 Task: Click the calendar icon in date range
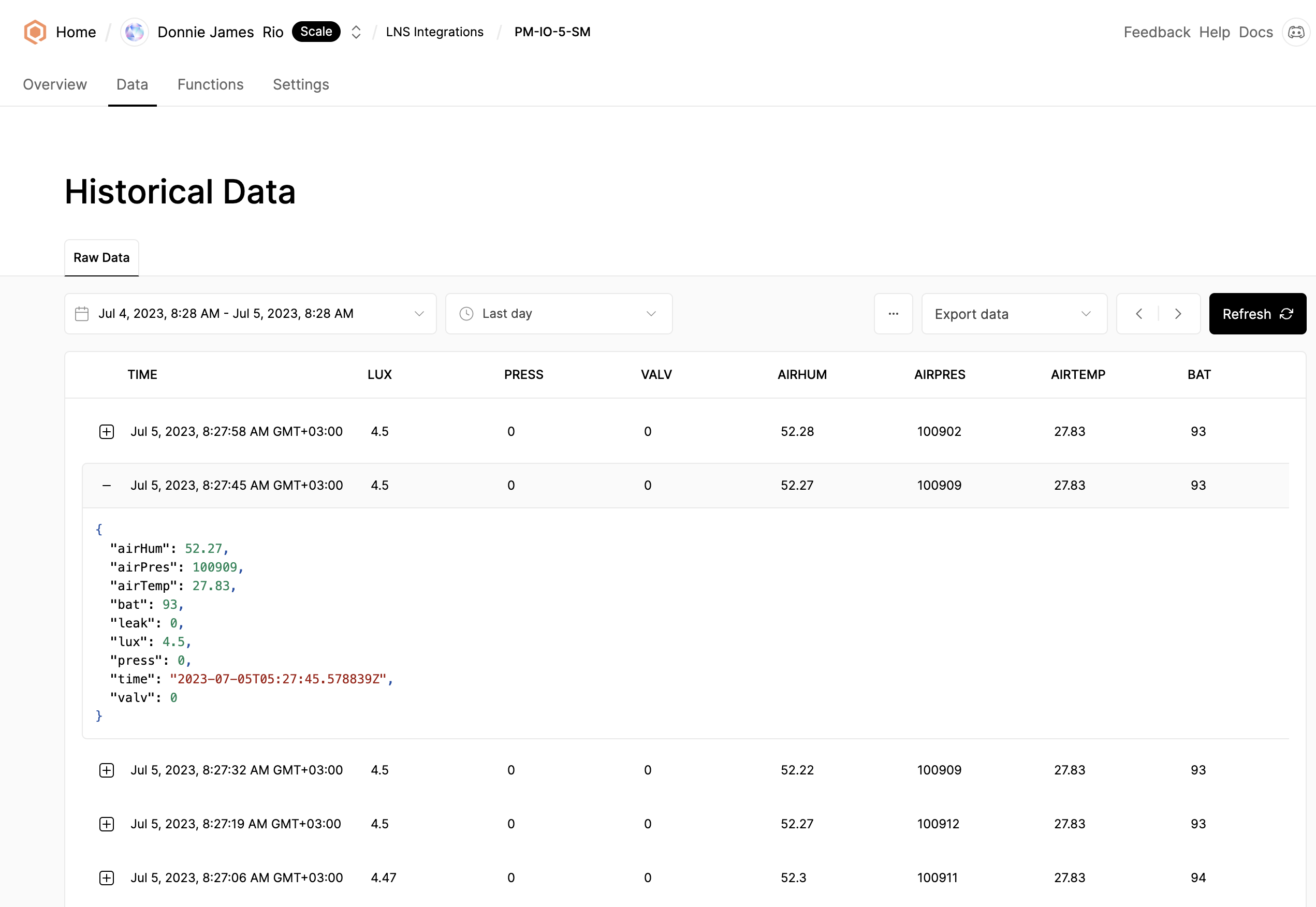pos(82,314)
